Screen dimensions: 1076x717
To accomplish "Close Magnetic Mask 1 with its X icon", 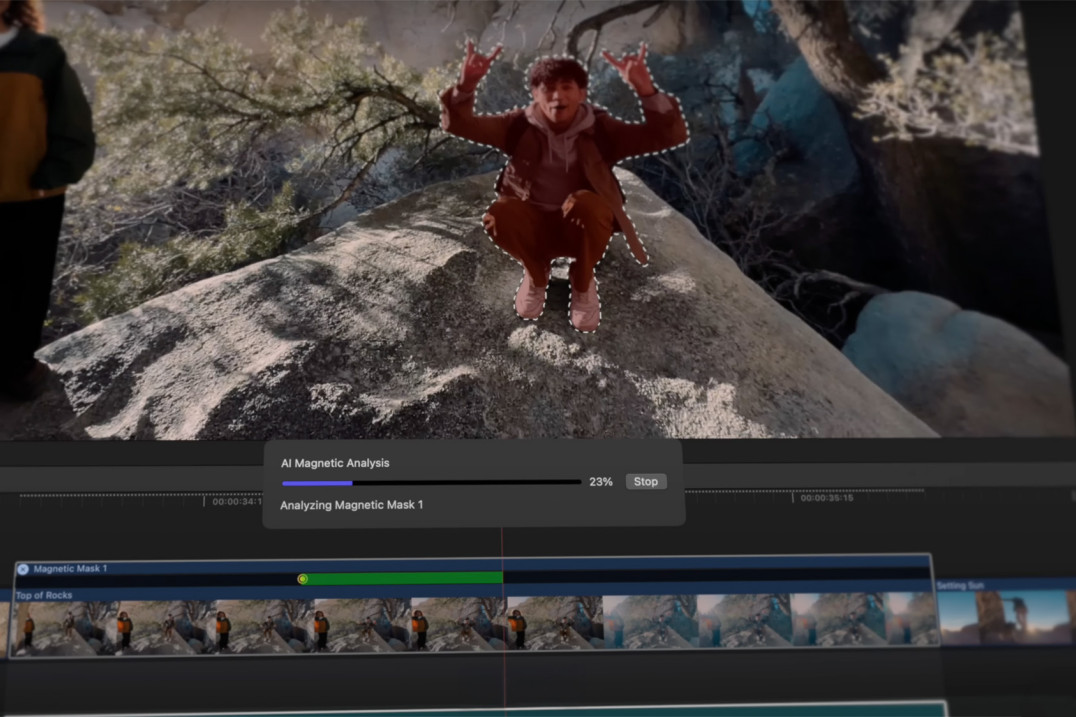I will coord(23,569).
